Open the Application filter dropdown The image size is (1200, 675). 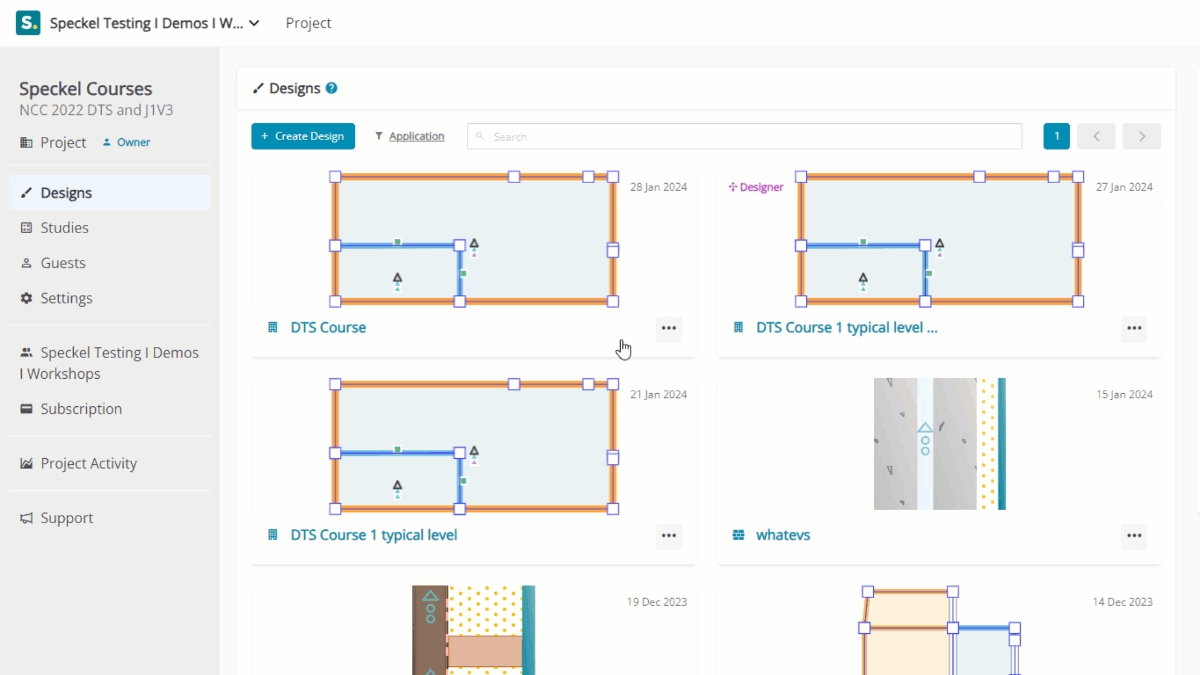(410, 136)
